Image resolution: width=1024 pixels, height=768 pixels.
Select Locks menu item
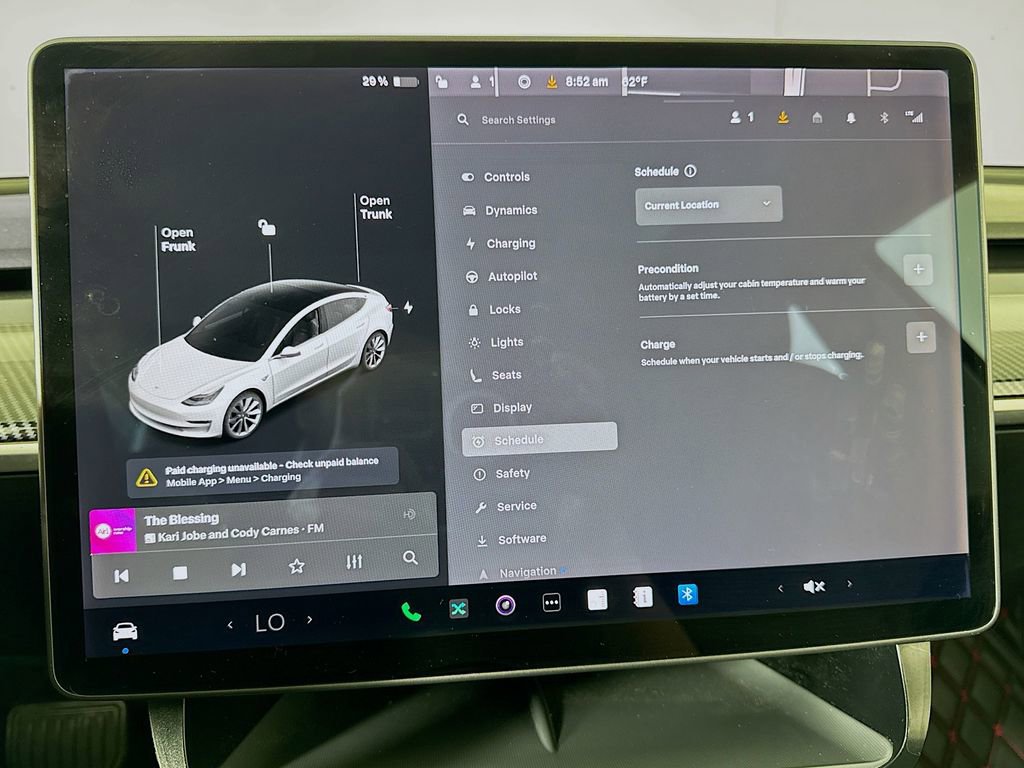(x=494, y=310)
